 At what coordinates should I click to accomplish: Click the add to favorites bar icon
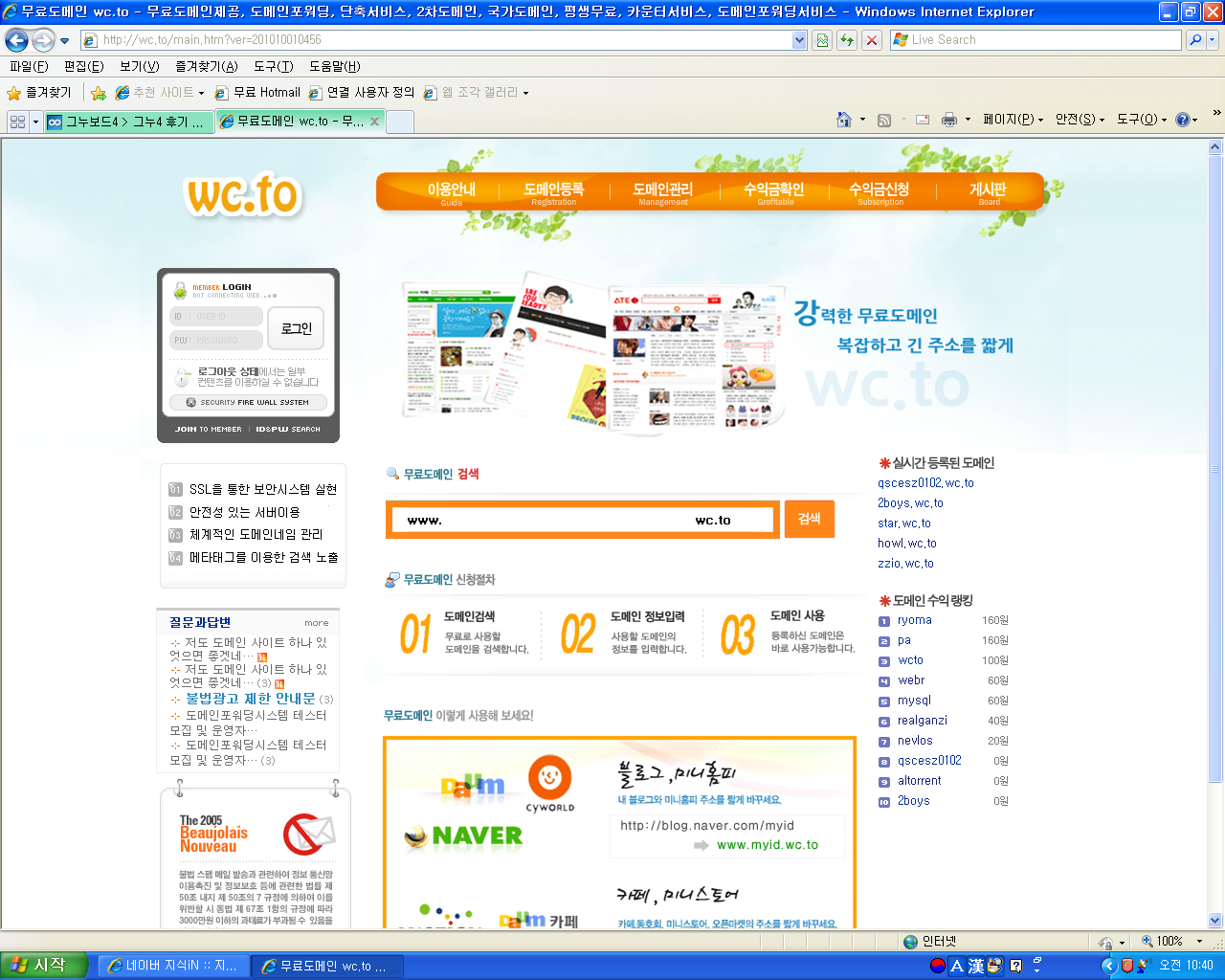coord(99,93)
